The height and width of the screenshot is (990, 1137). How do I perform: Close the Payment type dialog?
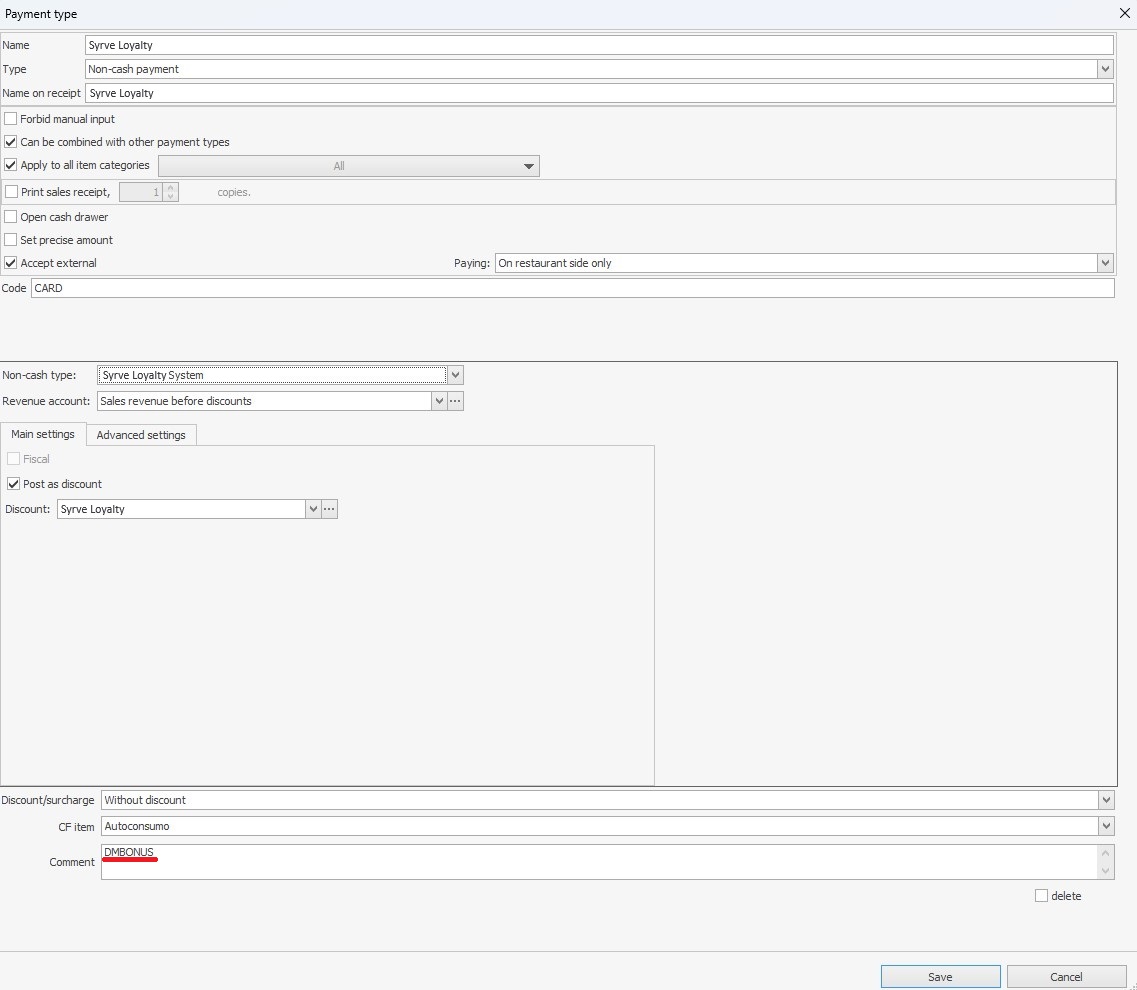1124,13
